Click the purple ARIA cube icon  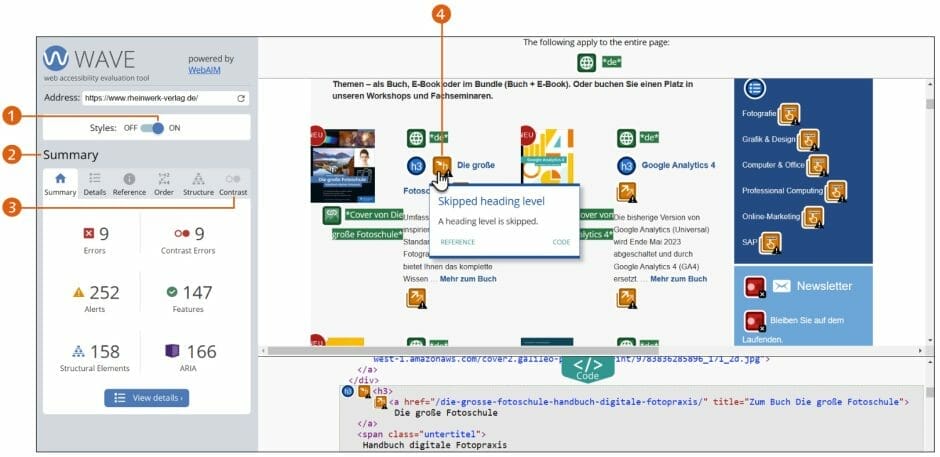point(172,351)
